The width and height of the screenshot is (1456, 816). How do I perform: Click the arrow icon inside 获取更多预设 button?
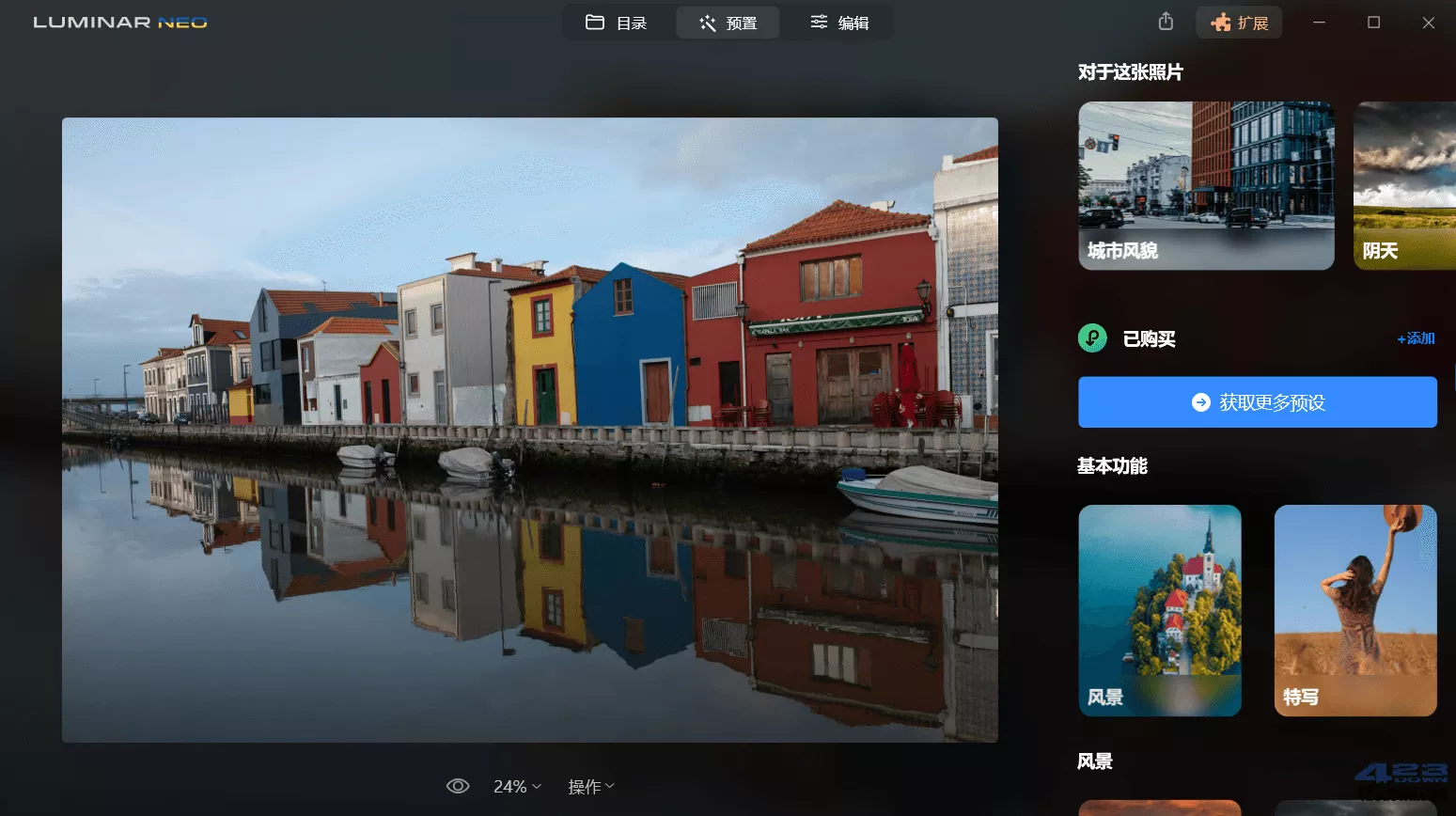click(1199, 401)
